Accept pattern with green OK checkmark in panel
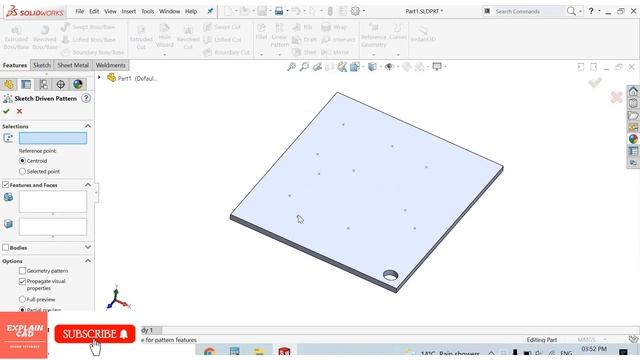Screen dimensions: 640x360 (x=6, y=111)
